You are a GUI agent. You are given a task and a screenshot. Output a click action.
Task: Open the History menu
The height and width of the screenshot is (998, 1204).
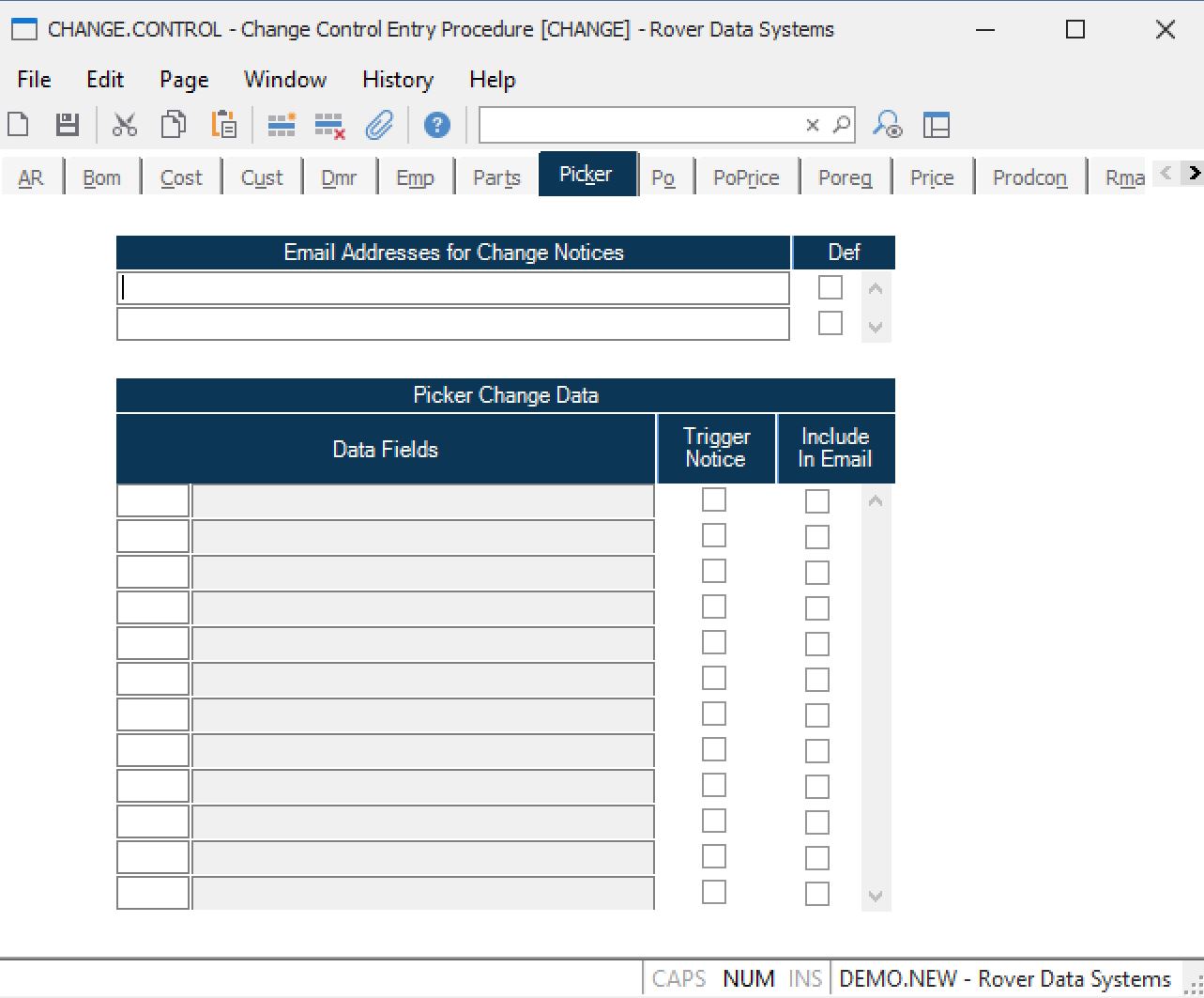point(397,80)
